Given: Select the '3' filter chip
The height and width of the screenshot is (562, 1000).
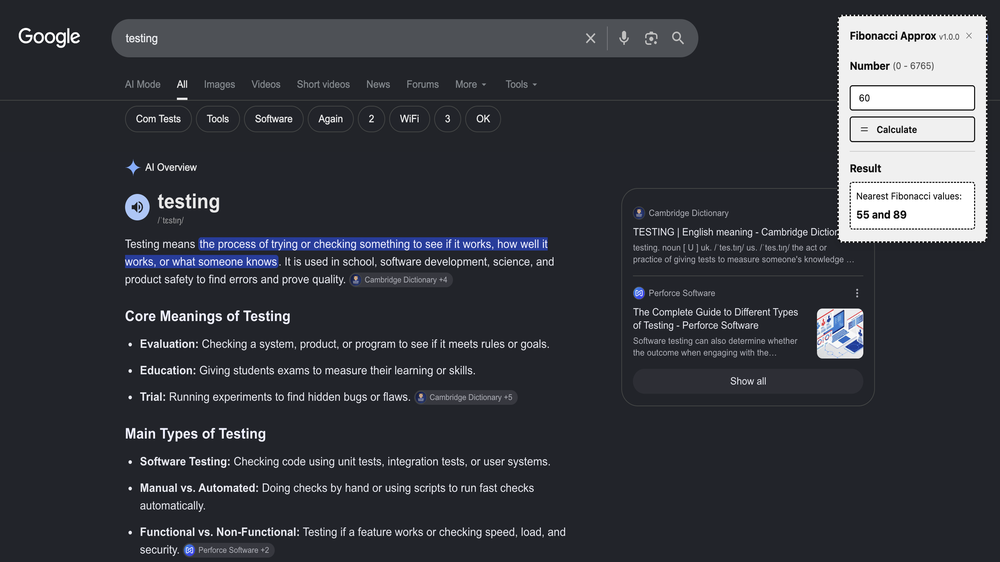Looking at the screenshot, I should pos(448,119).
